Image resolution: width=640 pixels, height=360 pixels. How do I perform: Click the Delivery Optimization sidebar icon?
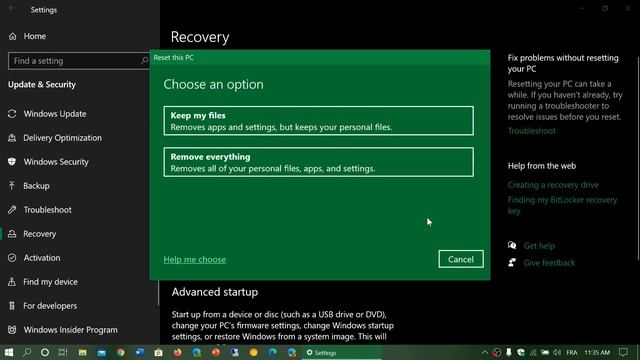click(x=12, y=138)
